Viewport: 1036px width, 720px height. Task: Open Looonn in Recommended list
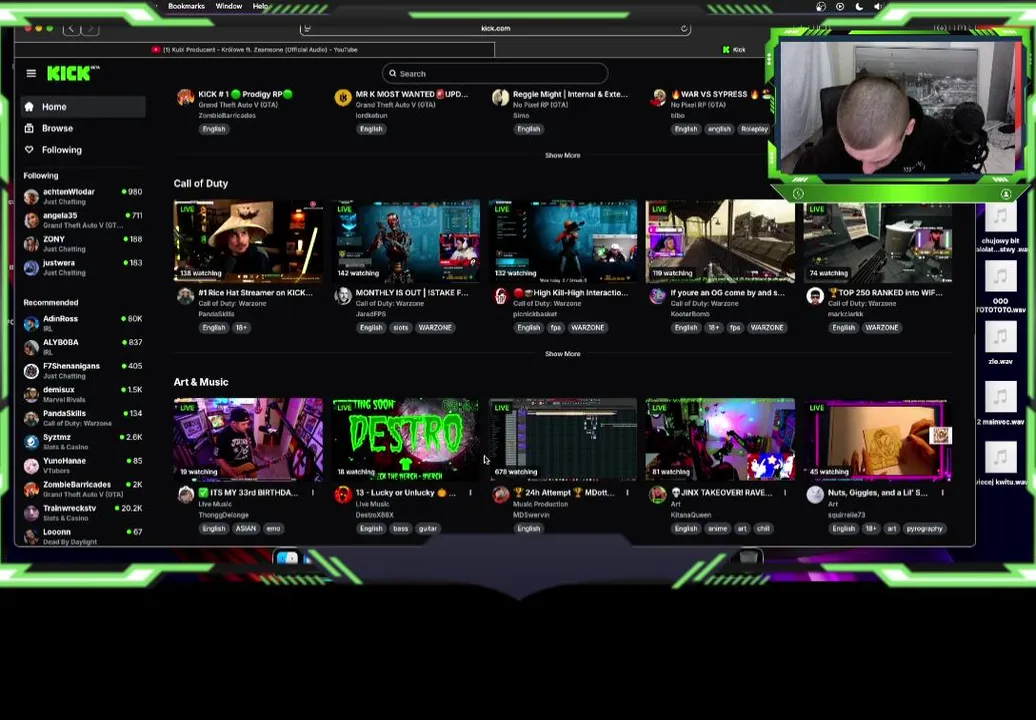(83, 536)
